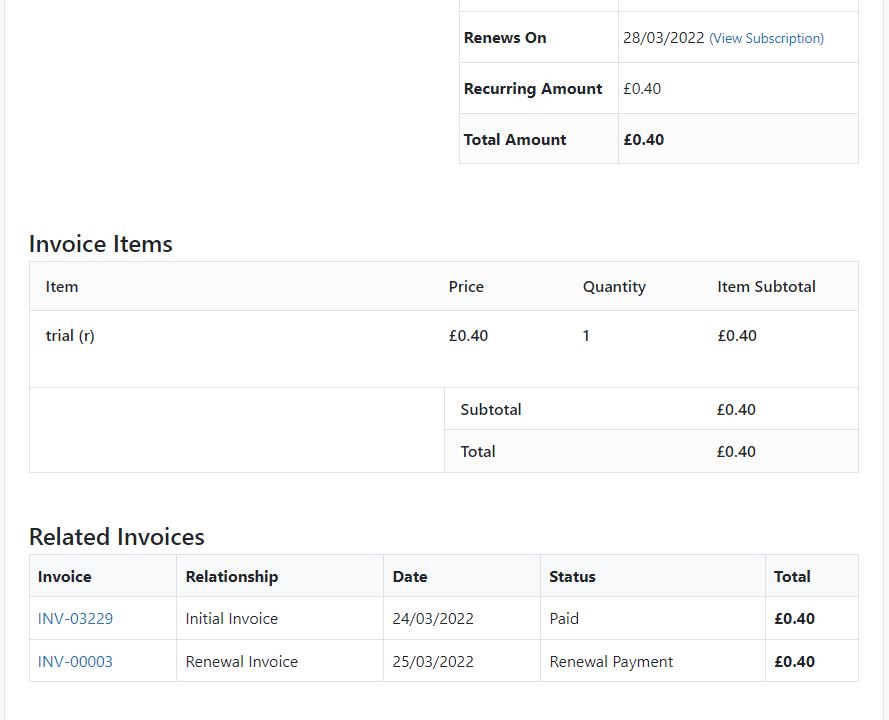889x720 pixels.
Task: Click the Subtotal label
Action: click(490, 409)
